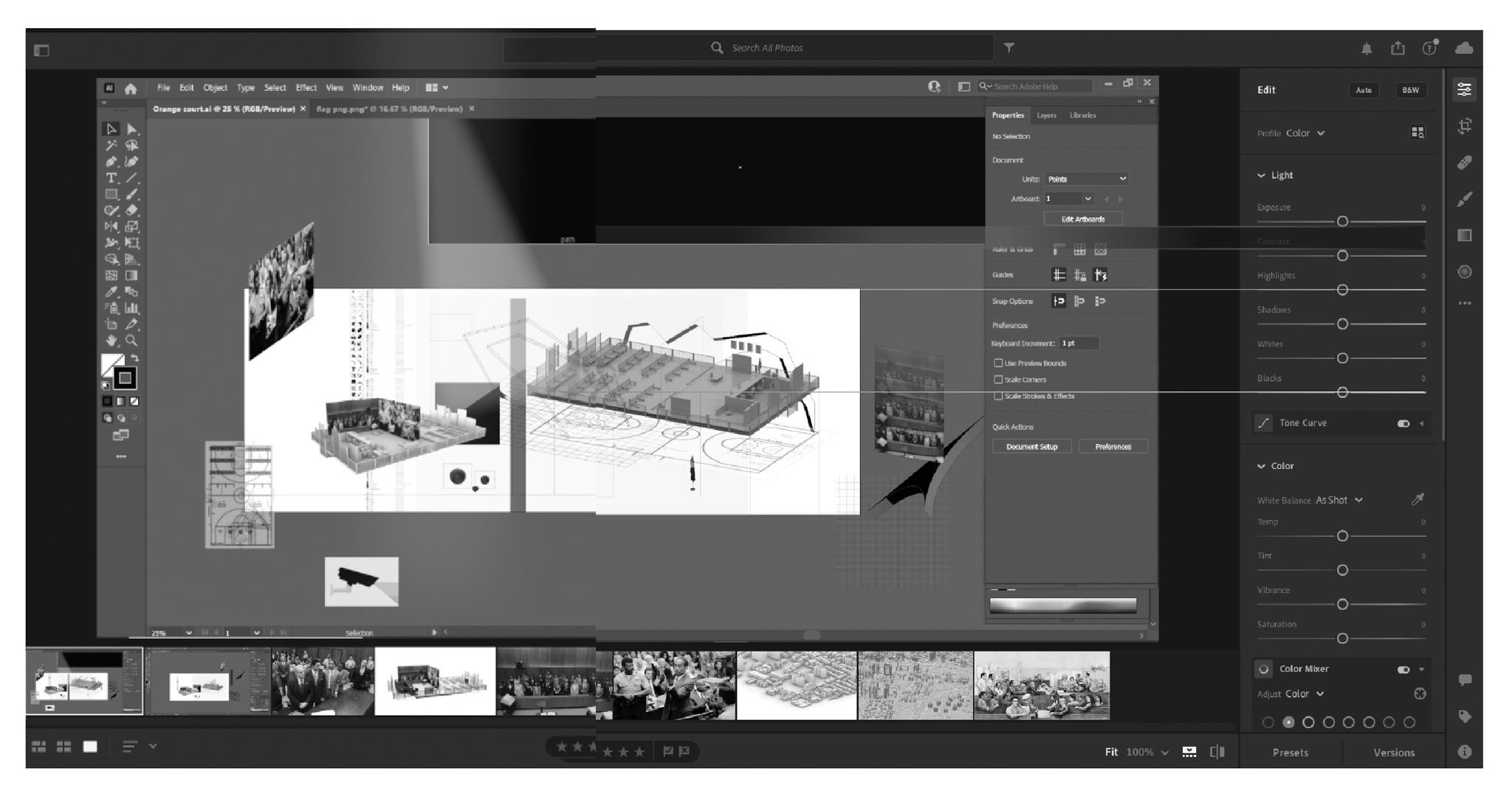Image resolution: width=1512 pixels, height=794 pixels.
Task: Collapse the Light section
Action: click(1261, 175)
